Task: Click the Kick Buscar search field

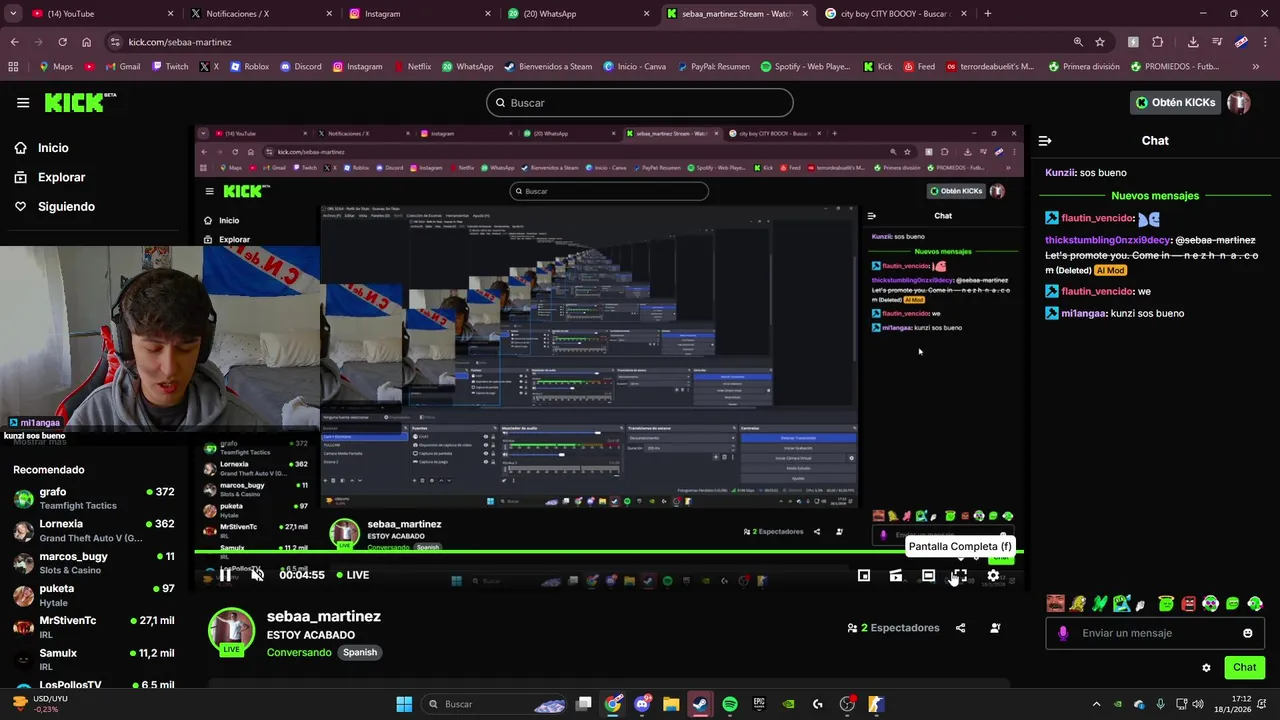Action: click(640, 103)
